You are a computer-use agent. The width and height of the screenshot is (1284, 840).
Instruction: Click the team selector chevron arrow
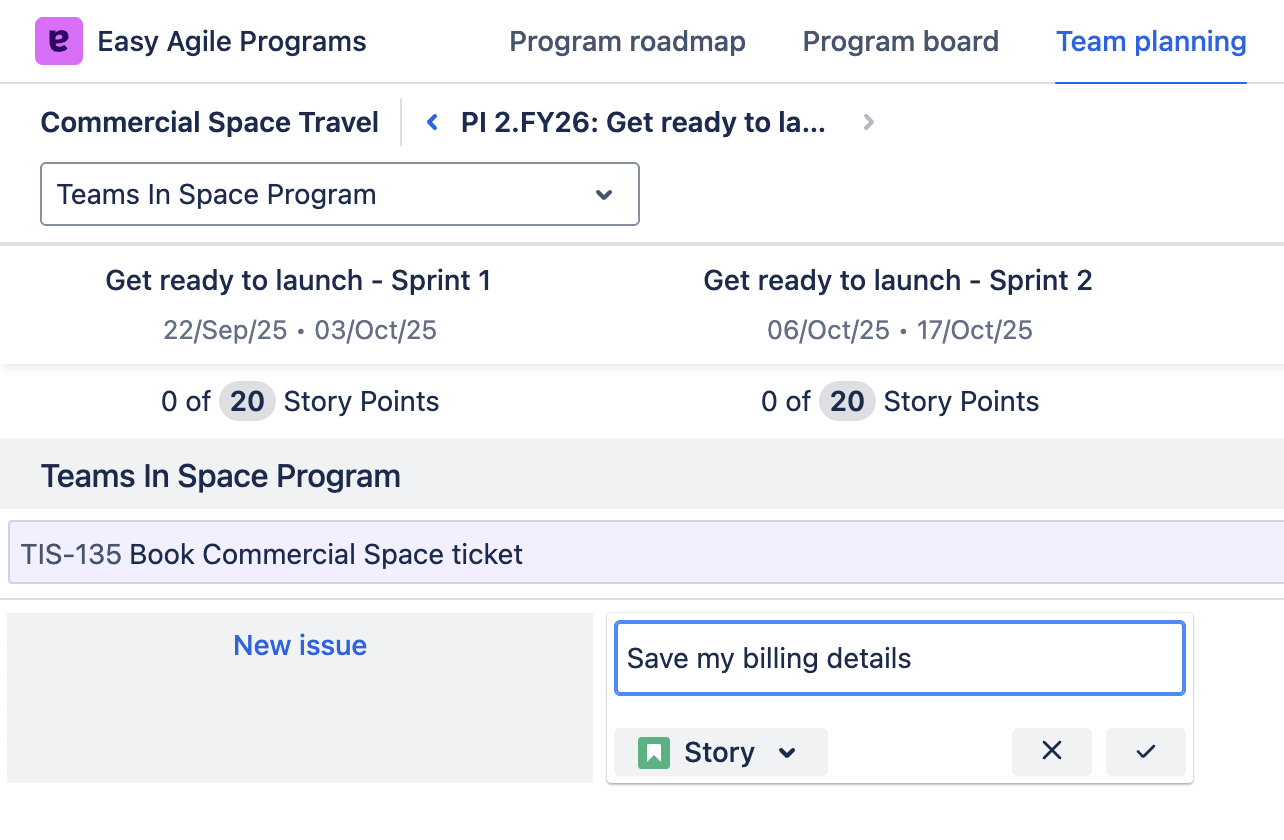(604, 194)
